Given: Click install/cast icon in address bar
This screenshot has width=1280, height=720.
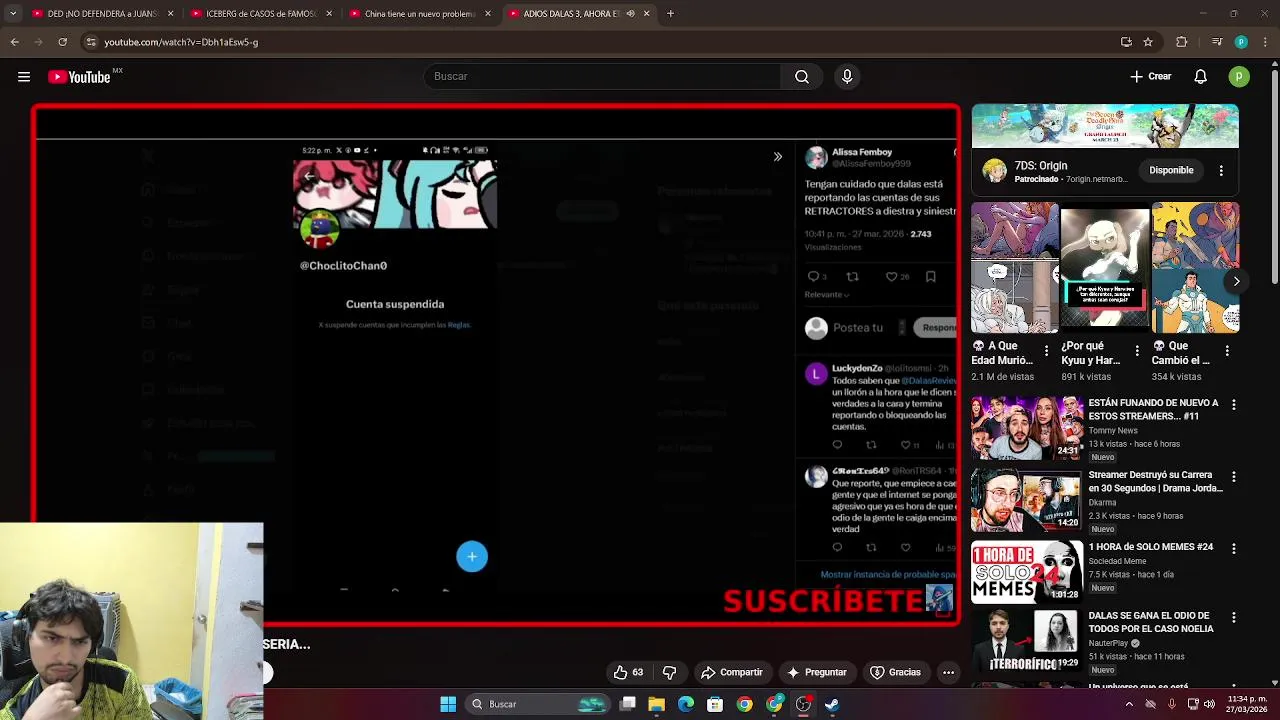Looking at the screenshot, I should click(1126, 42).
